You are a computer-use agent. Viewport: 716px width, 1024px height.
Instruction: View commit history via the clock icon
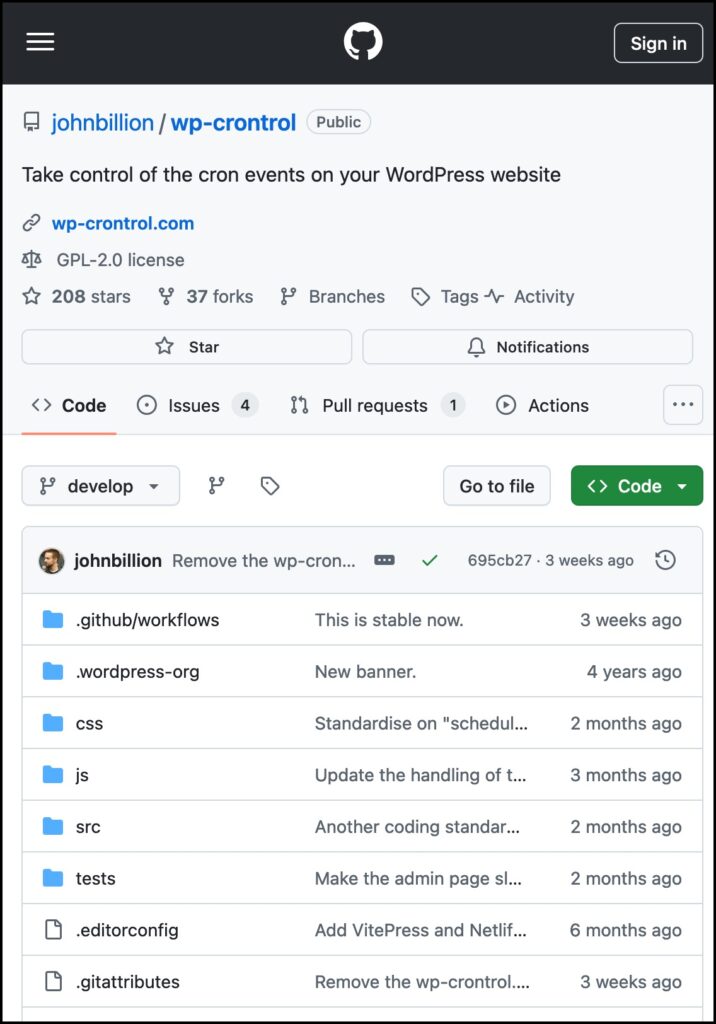(666, 561)
